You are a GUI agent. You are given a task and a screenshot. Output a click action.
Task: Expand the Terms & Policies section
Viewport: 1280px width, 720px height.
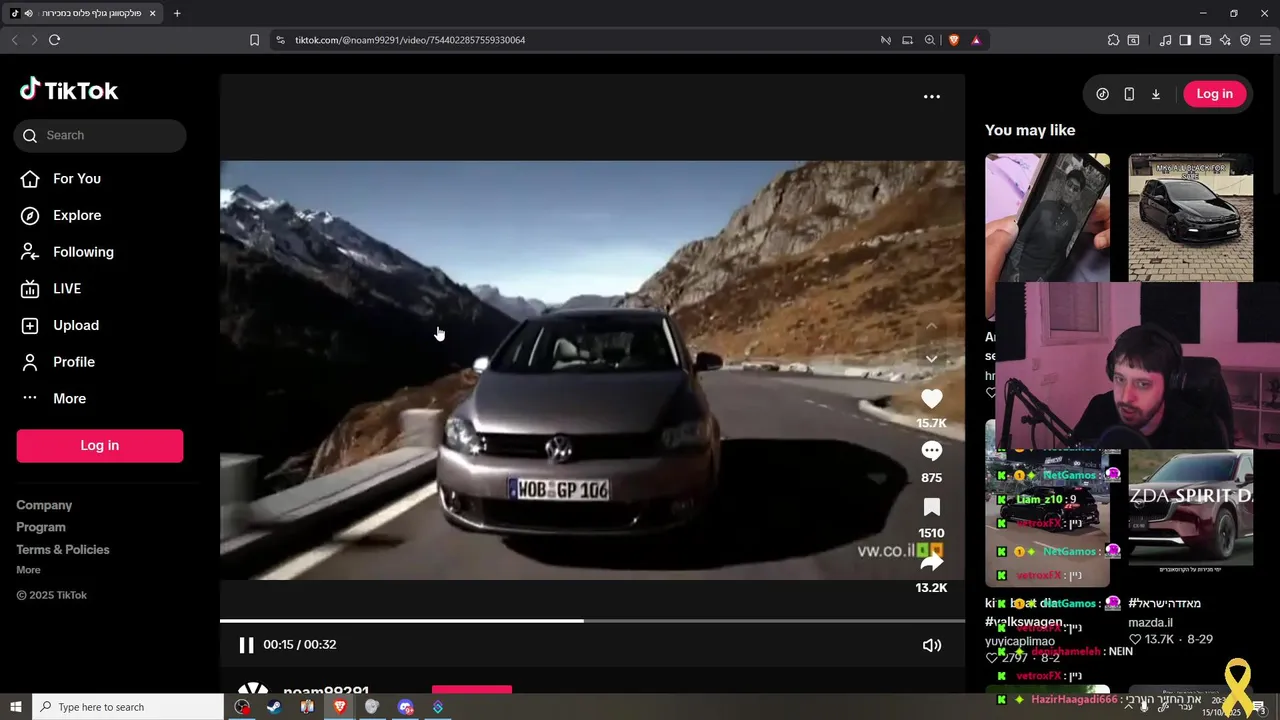[63, 549]
